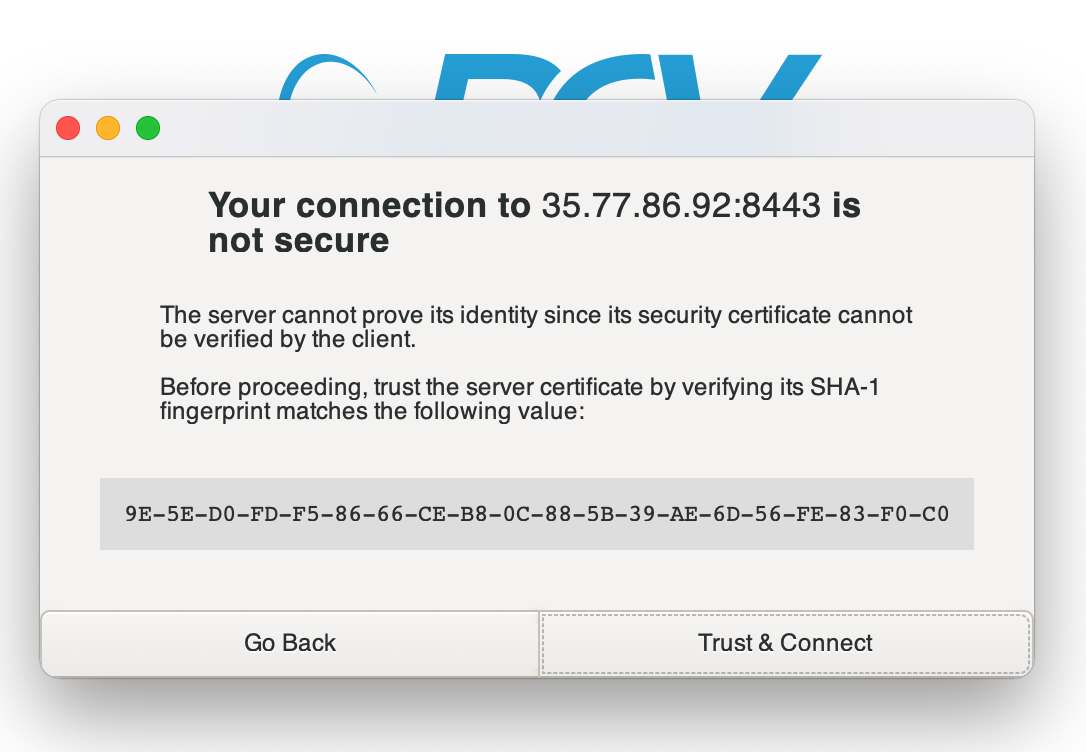Click the last fingerprint byte "C0"
Screen dimensions: 1086x752
click(935, 515)
